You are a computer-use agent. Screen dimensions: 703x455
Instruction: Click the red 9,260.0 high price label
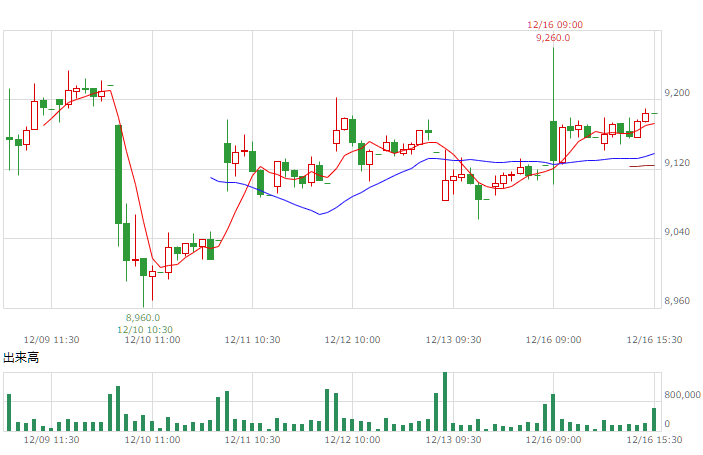pos(553,38)
